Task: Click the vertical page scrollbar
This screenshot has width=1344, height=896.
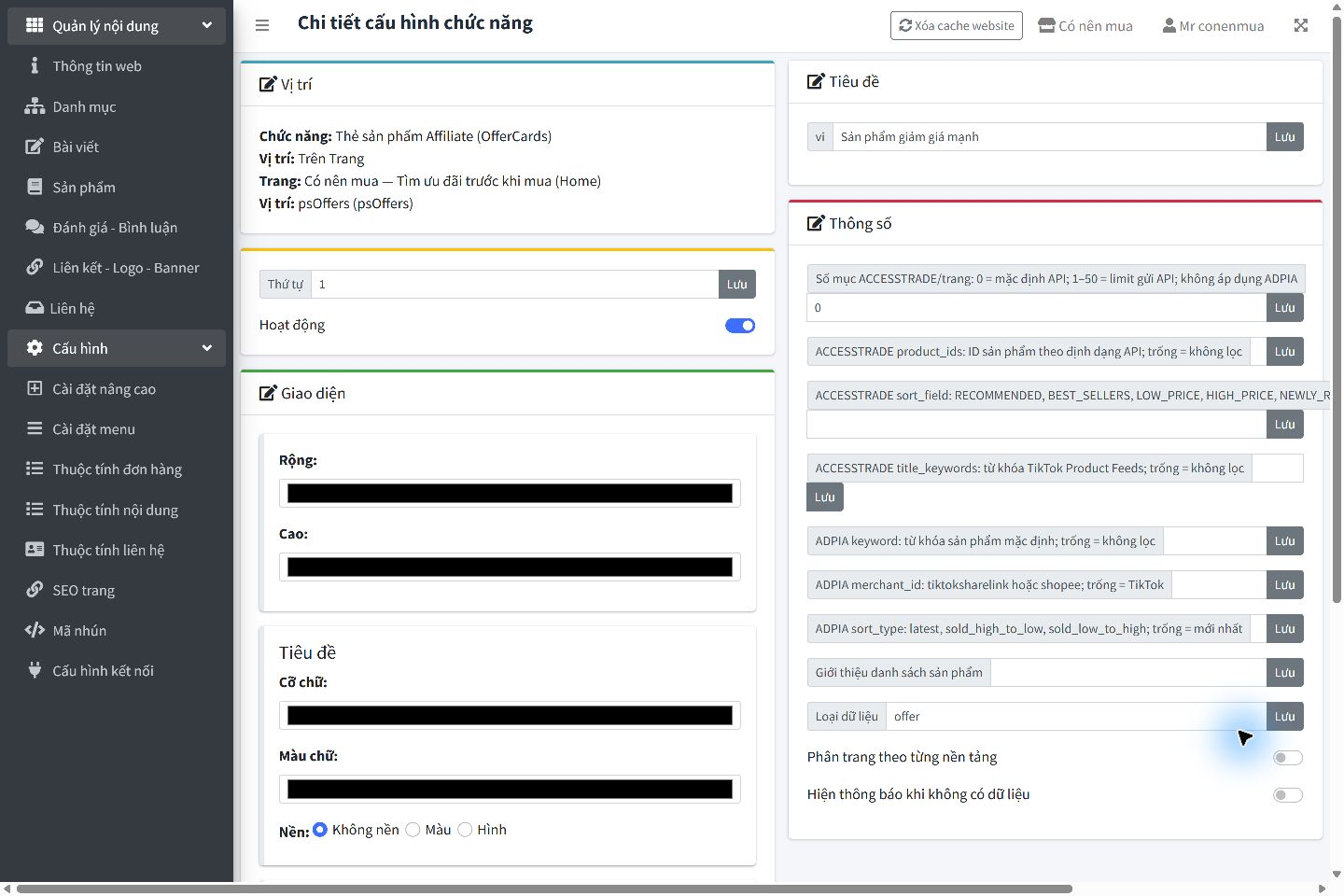Action: [1337, 308]
